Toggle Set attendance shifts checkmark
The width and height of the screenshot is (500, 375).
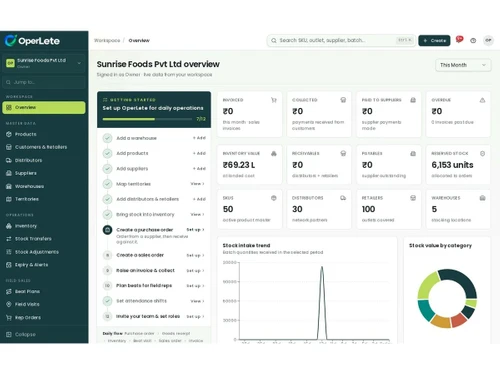pyautogui.click(x=107, y=301)
